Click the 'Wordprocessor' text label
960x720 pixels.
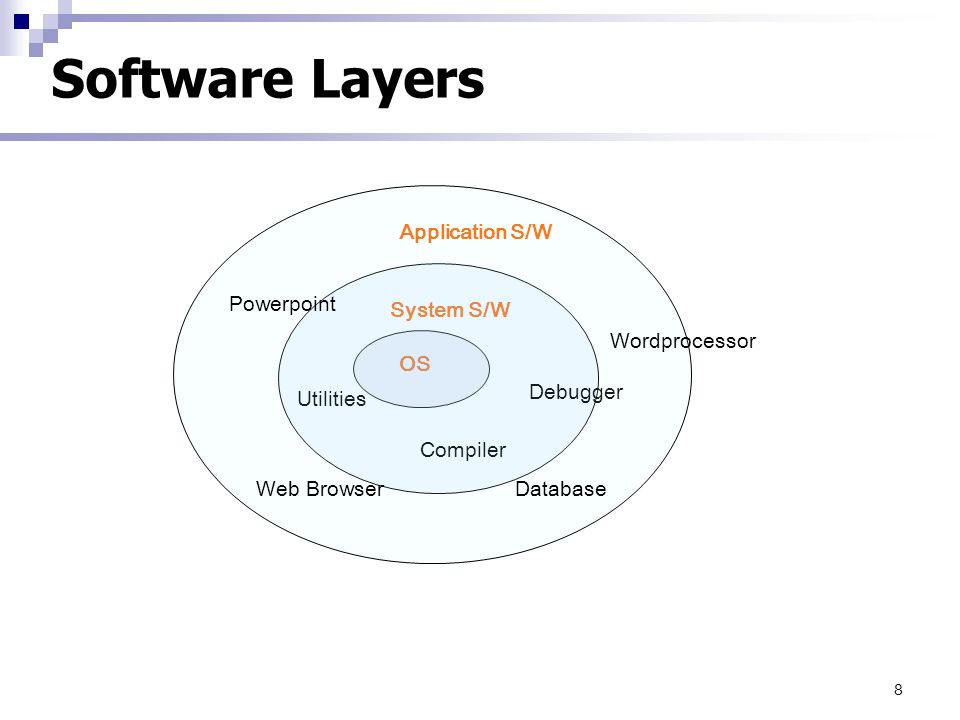tap(683, 341)
